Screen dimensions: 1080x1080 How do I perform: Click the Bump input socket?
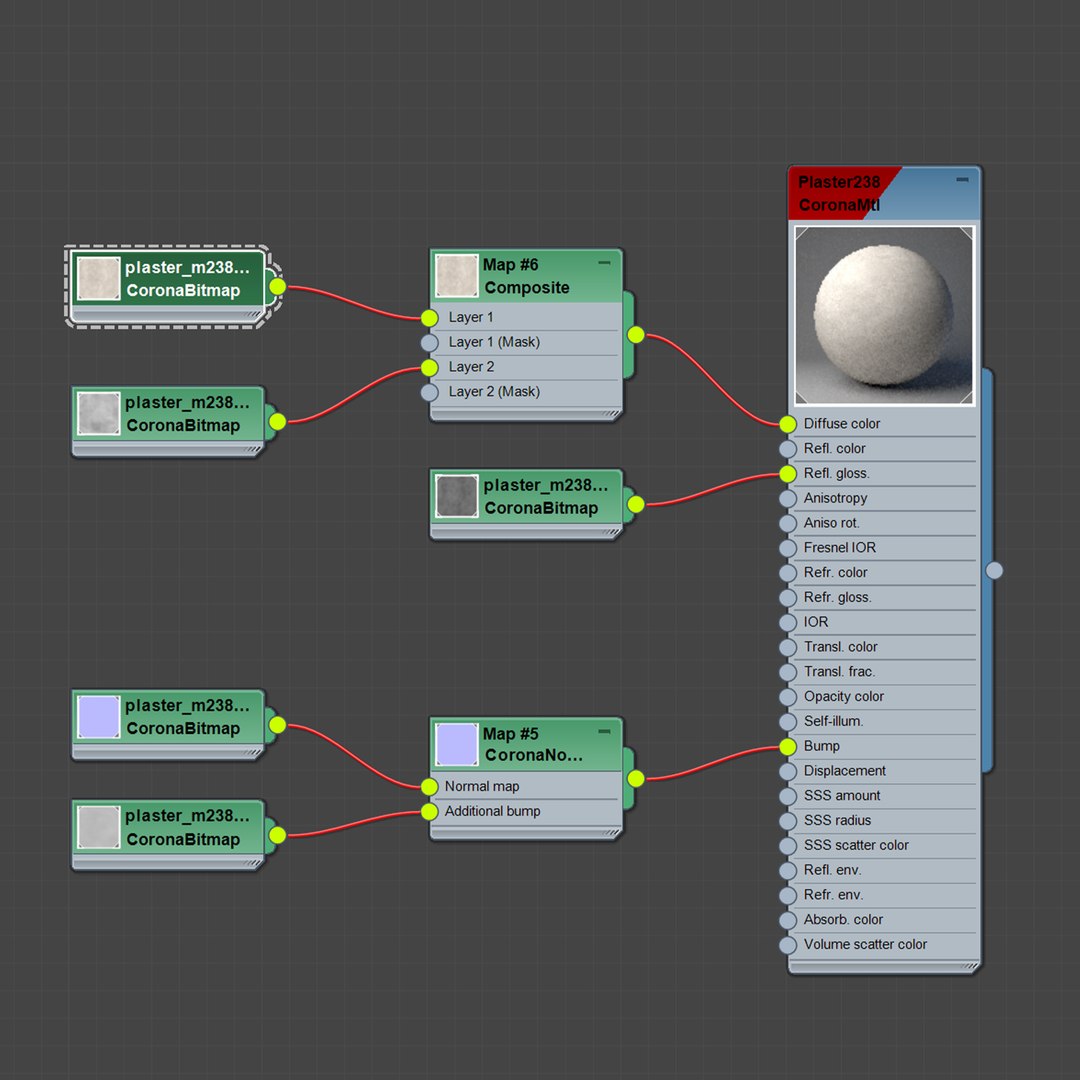point(788,747)
